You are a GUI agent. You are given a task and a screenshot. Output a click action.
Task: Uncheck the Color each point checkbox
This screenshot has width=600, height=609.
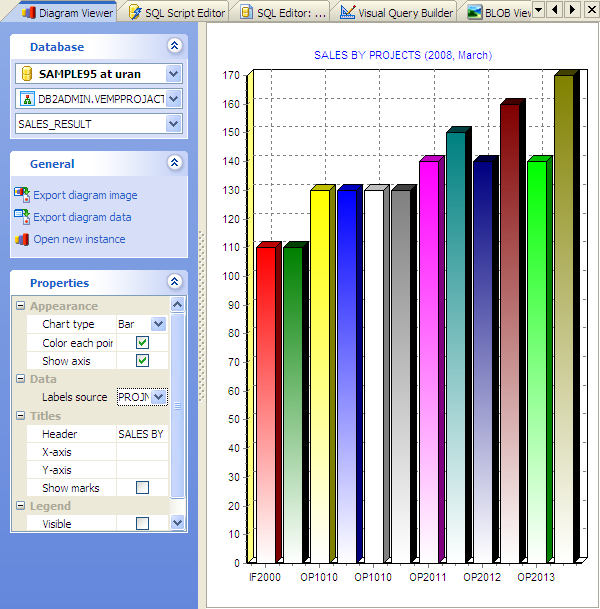(142, 343)
